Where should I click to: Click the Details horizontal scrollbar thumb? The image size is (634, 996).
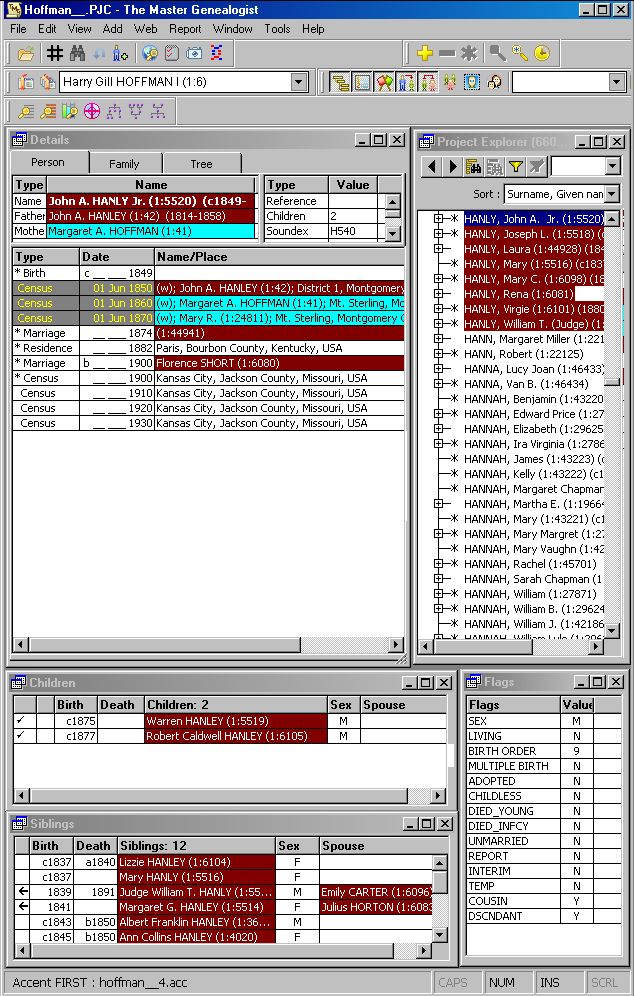(x=165, y=645)
